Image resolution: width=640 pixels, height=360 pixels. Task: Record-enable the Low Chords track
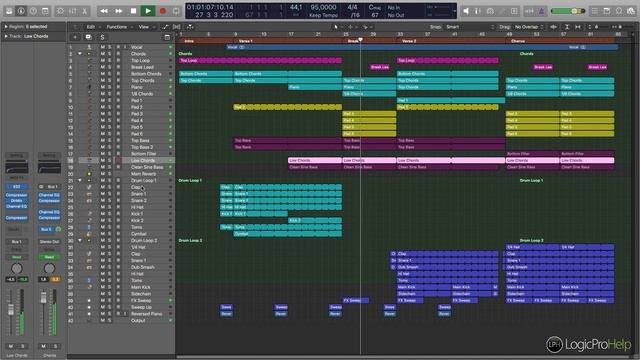point(118,160)
